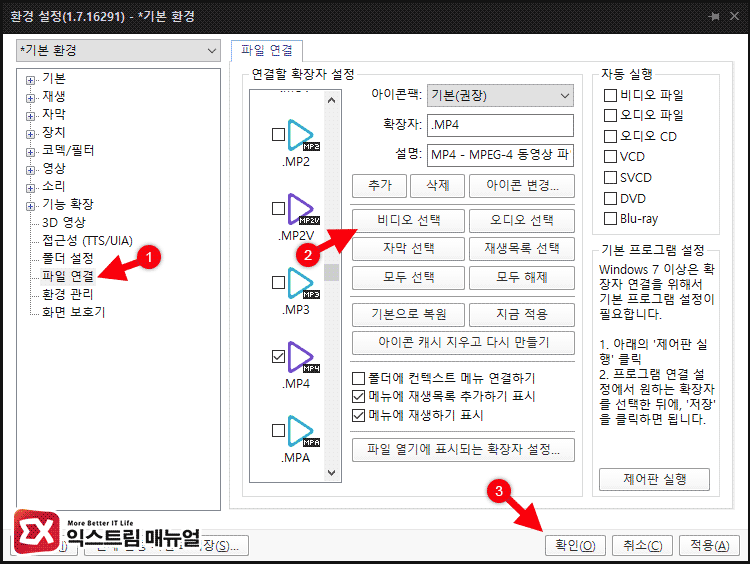Screen dimensions: 750x564
Task: Enable Blu-ray auto-run checkbox
Action: pyautogui.click(x=610, y=219)
